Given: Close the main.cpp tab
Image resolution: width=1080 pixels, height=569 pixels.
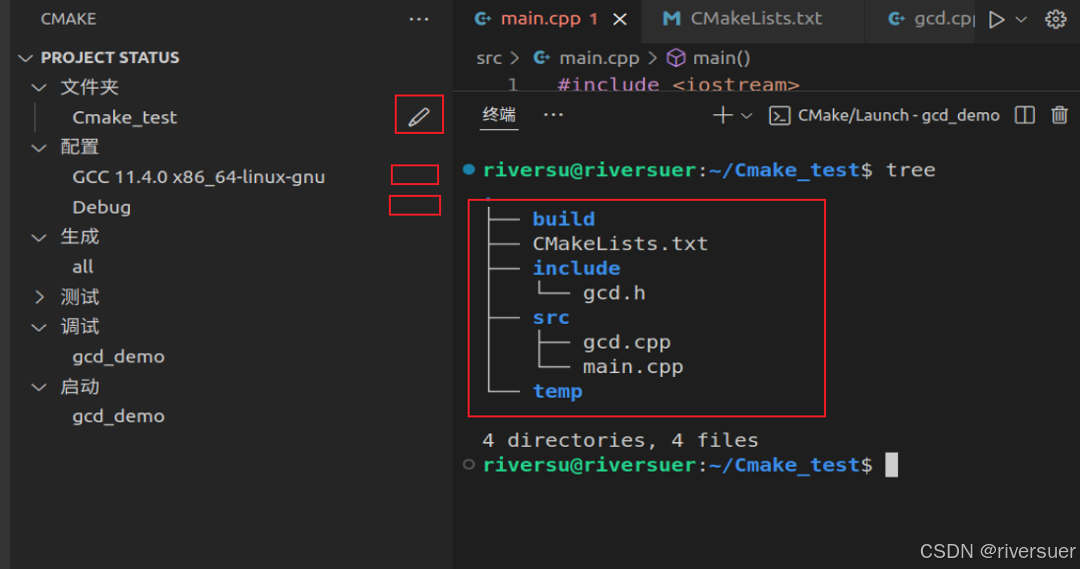Looking at the screenshot, I should (x=620, y=19).
